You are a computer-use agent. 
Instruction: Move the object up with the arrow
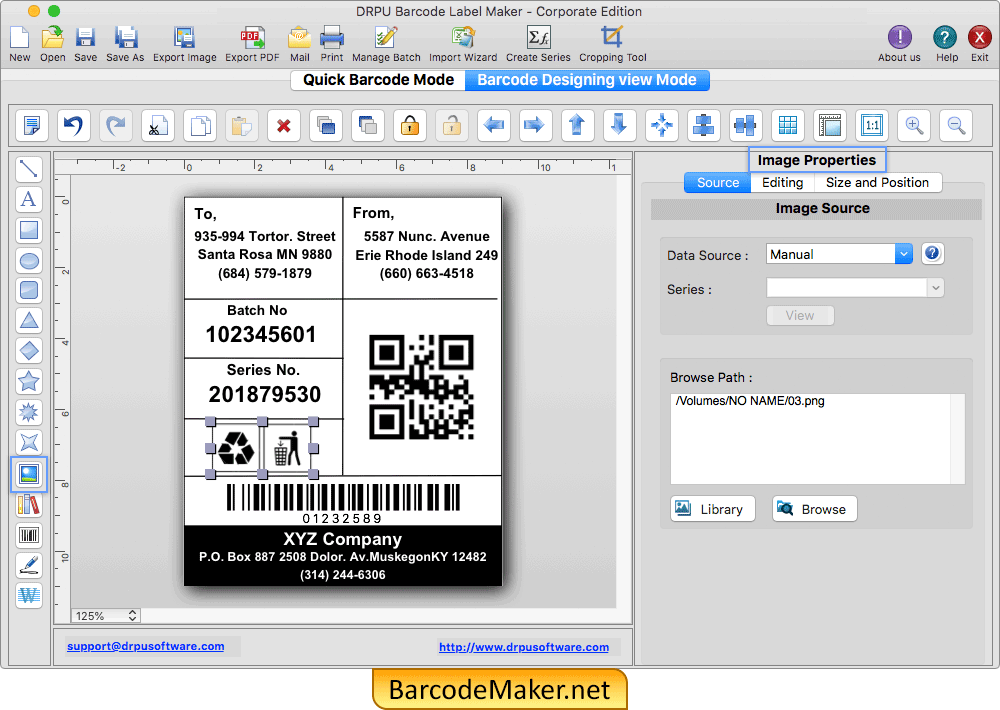pyautogui.click(x=578, y=125)
